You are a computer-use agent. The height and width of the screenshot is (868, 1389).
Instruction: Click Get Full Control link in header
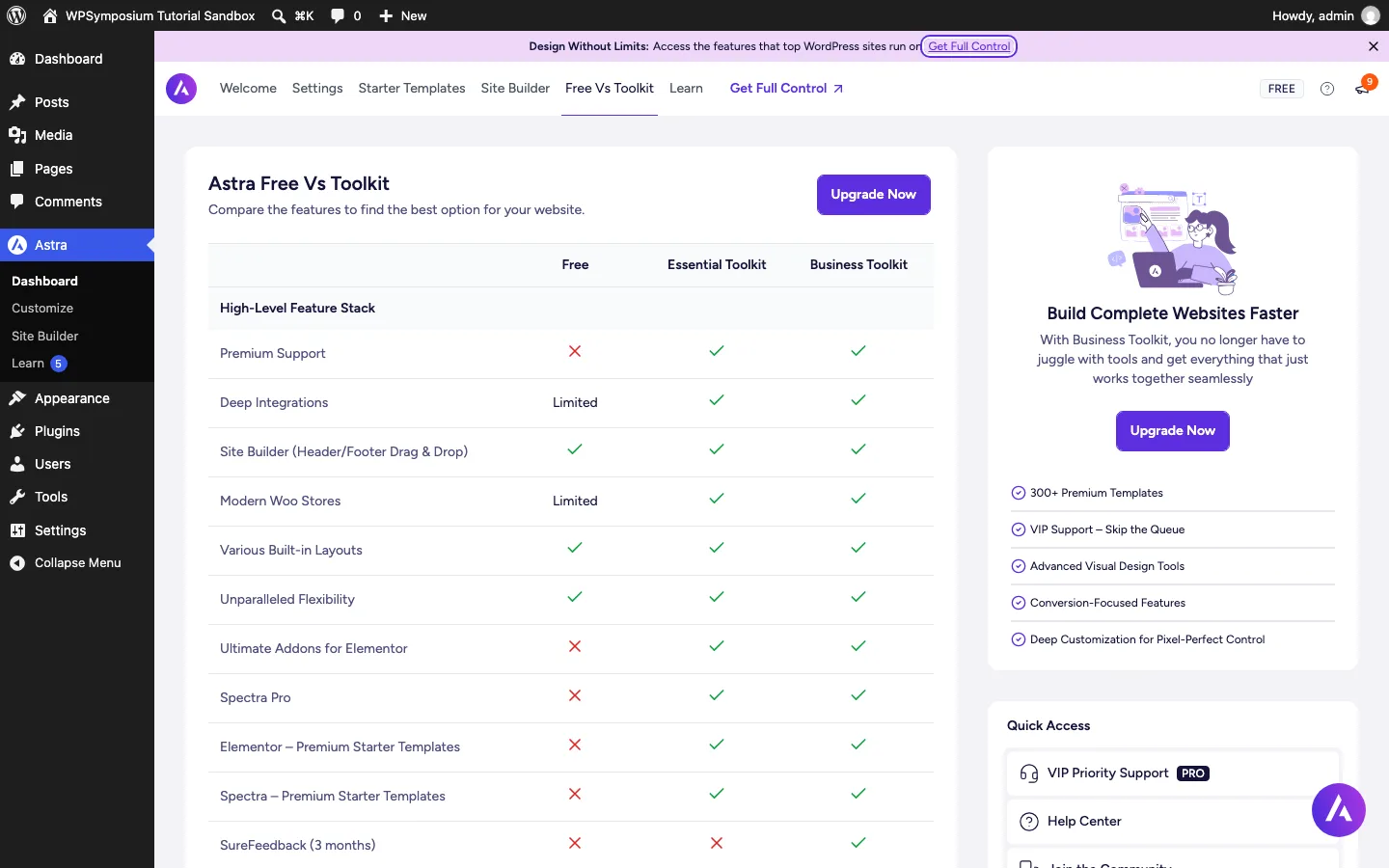point(786,89)
